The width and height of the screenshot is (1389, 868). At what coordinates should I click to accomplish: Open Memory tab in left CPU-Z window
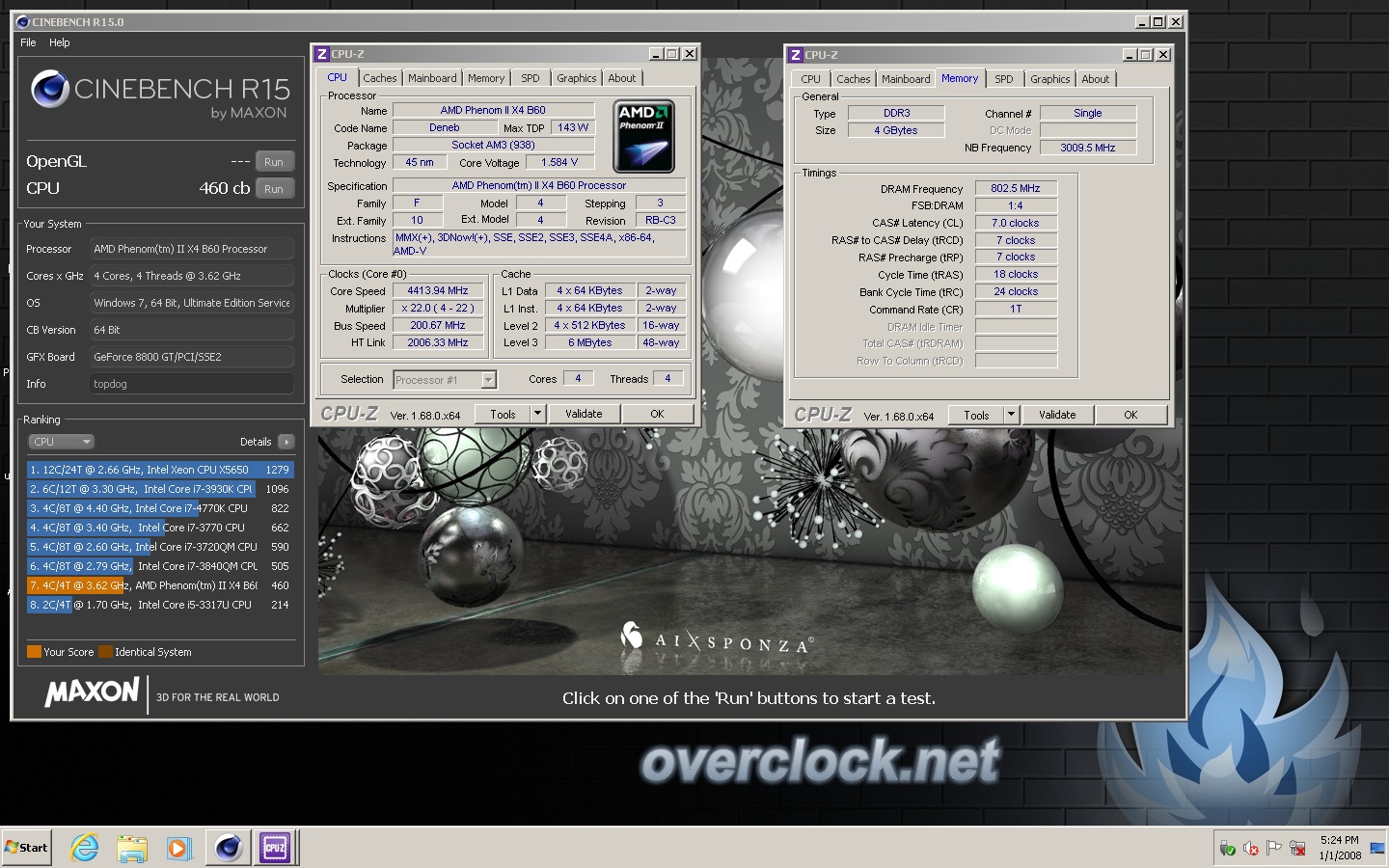pyautogui.click(x=486, y=78)
